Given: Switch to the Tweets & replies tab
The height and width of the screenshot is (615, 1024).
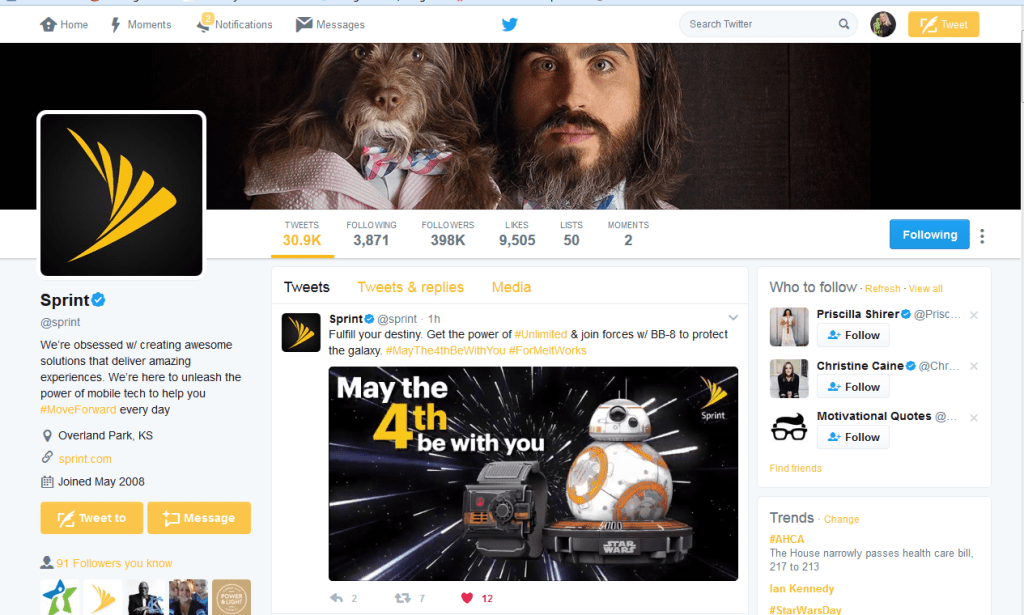Looking at the screenshot, I should pyautogui.click(x=410, y=287).
